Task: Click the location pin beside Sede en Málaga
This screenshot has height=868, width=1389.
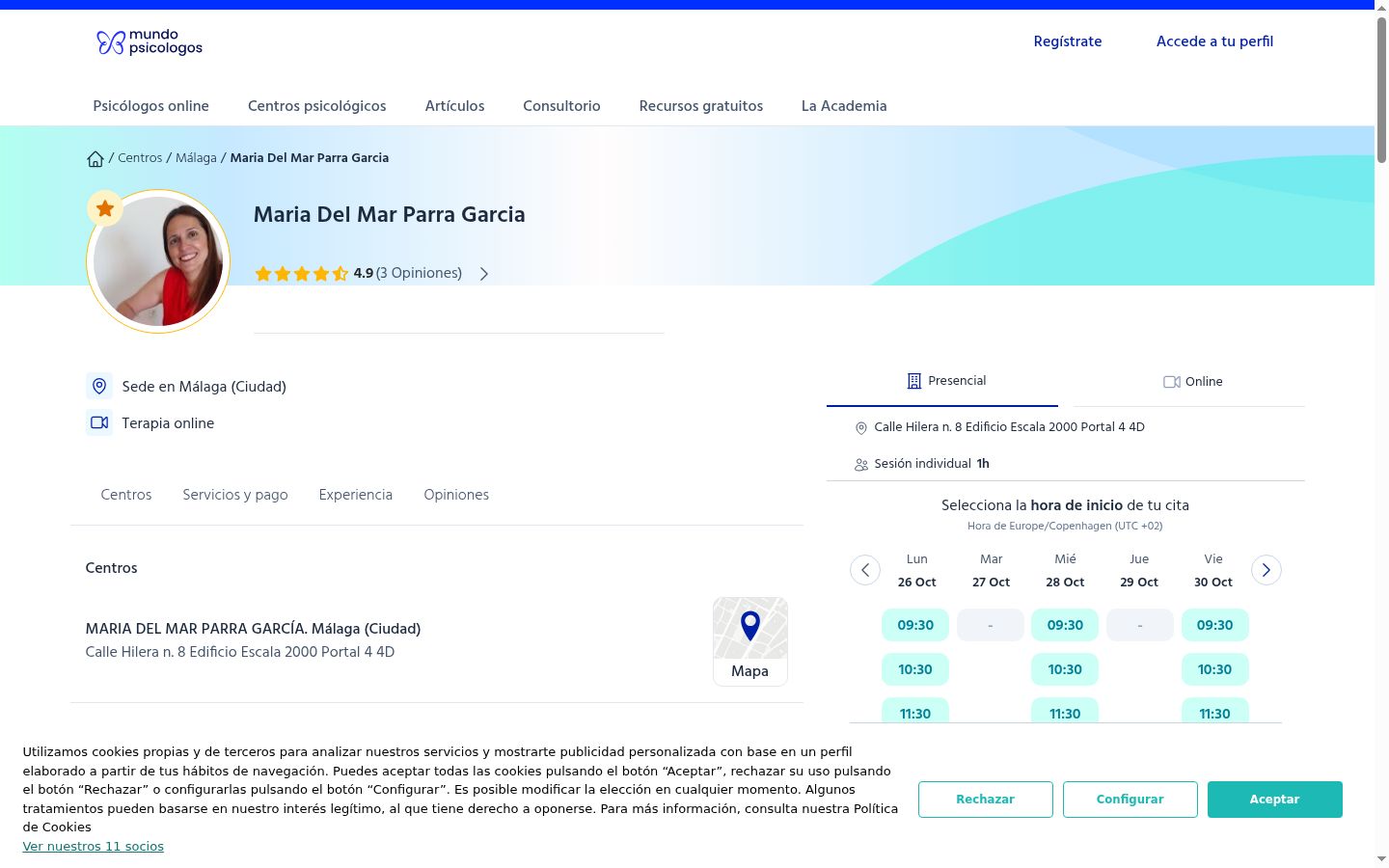Action: [99, 387]
